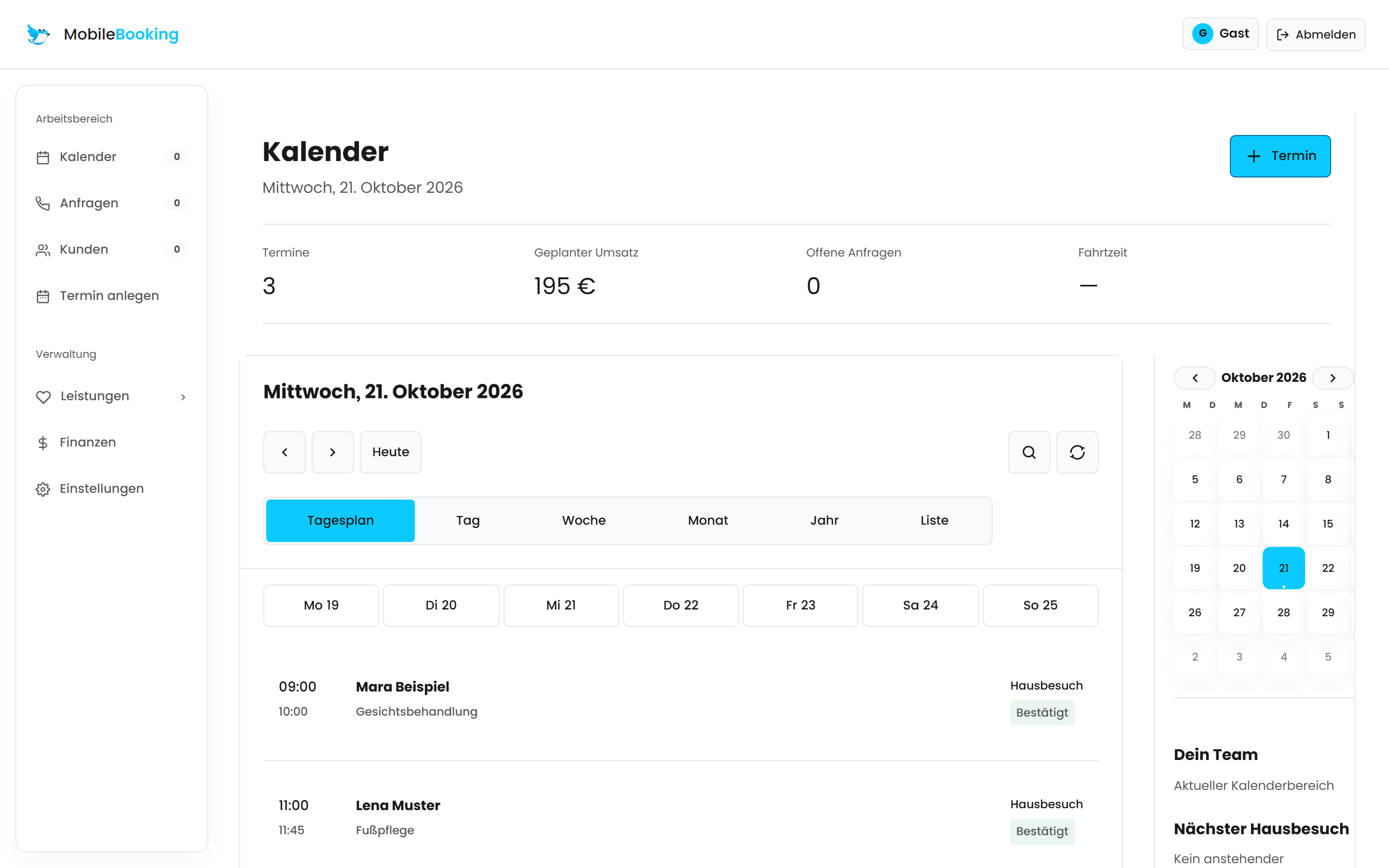The image size is (1389, 868).
Task: Click the Abmelden logout button
Action: click(x=1316, y=34)
